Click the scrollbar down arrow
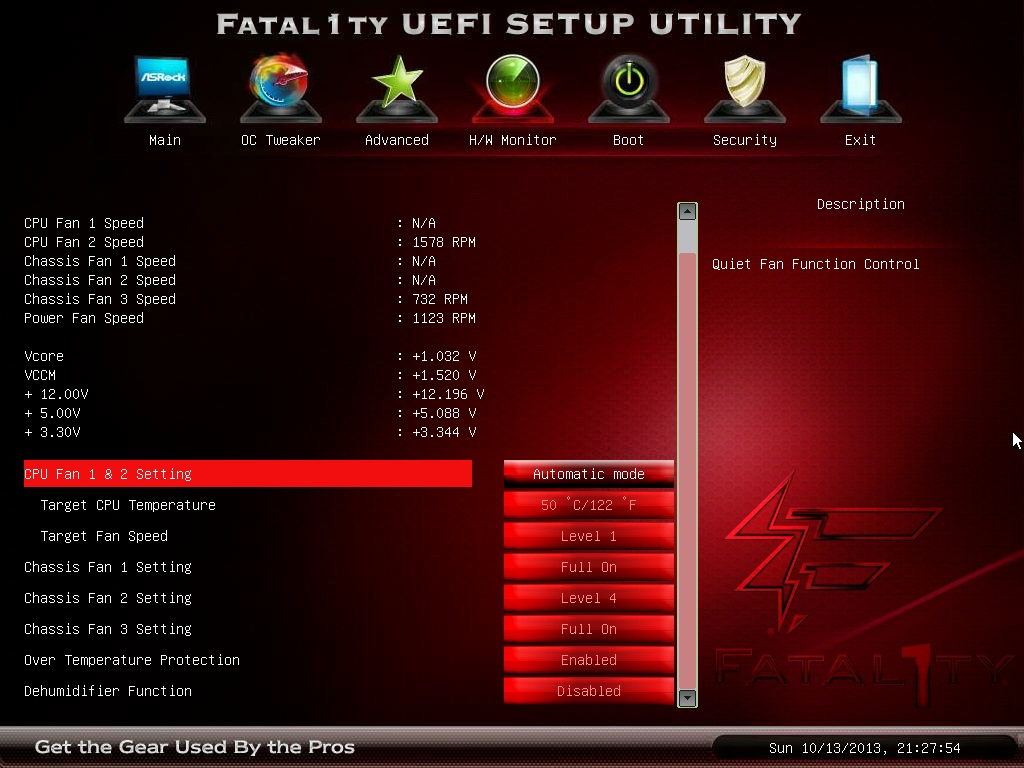This screenshot has width=1024, height=768. point(687,697)
